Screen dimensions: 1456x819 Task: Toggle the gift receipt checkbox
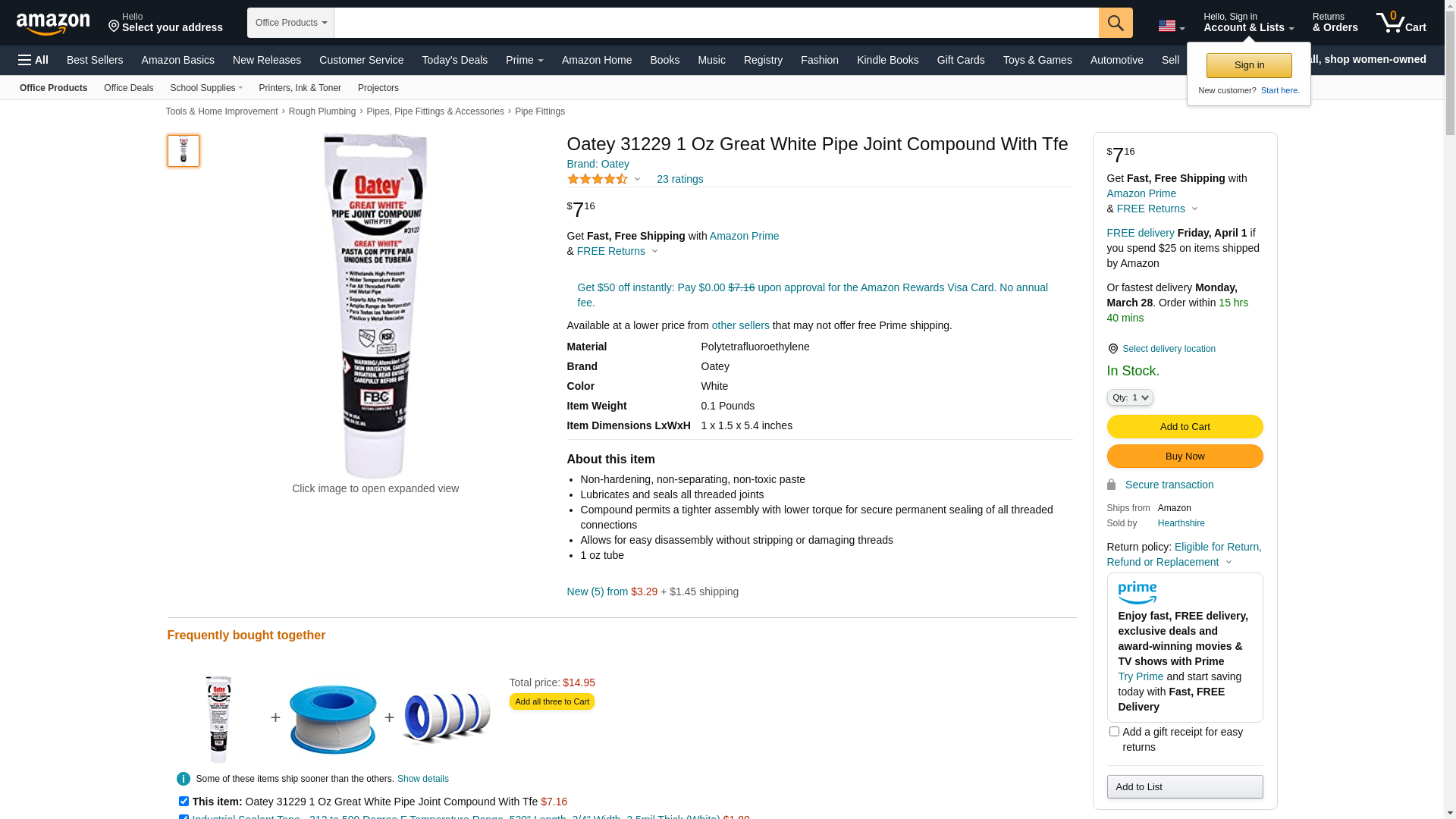[x=1114, y=732]
